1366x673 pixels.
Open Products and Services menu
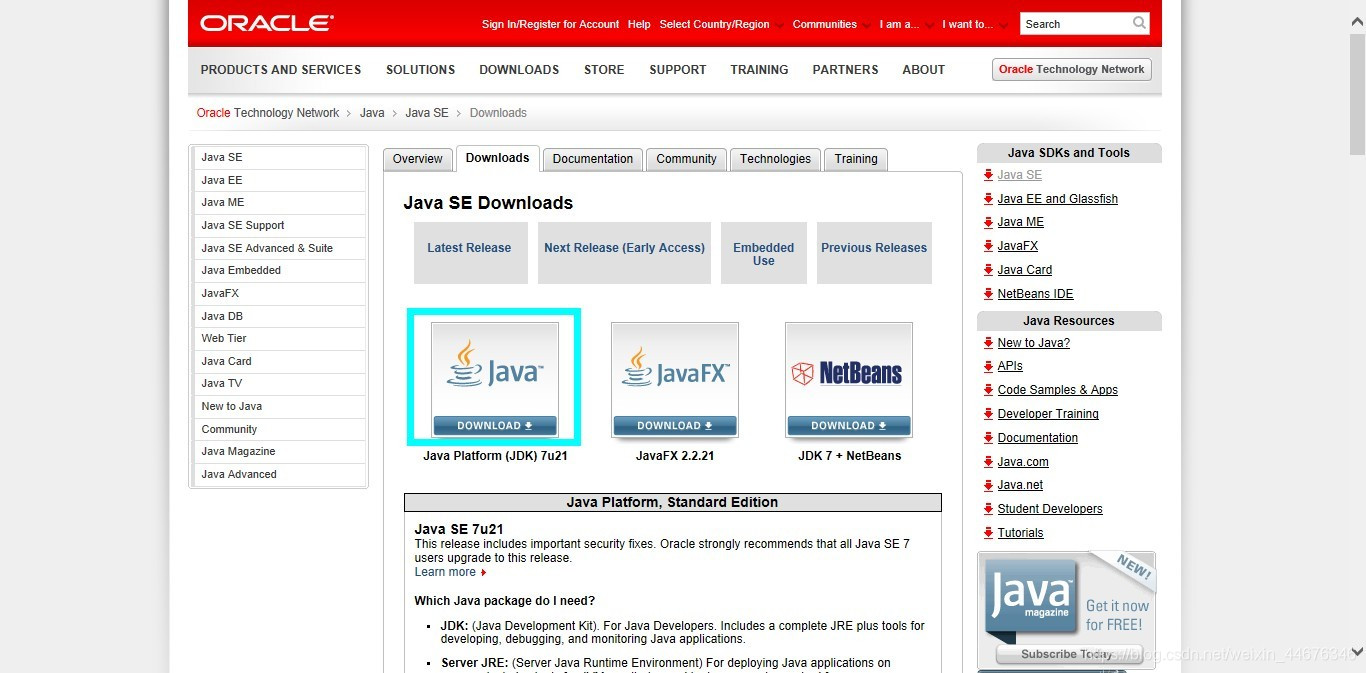click(281, 70)
